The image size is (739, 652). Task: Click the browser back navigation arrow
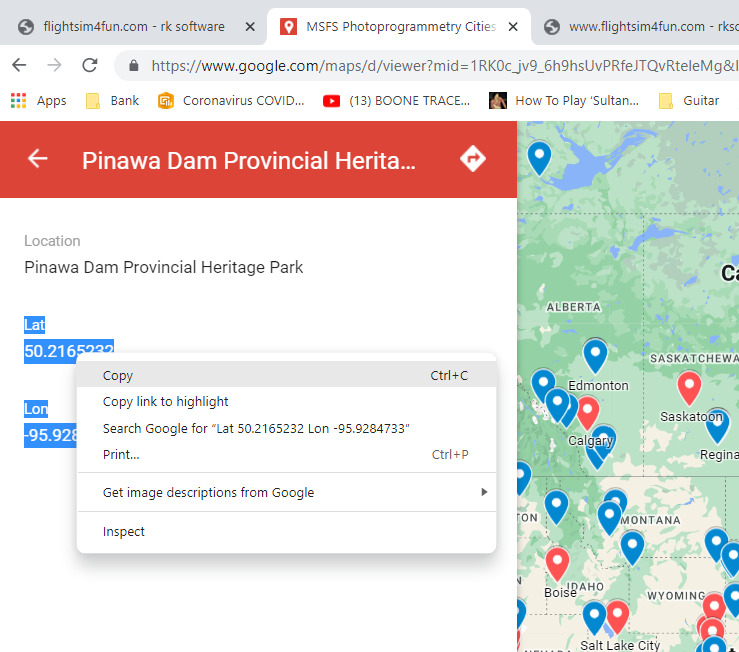tap(19, 66)
